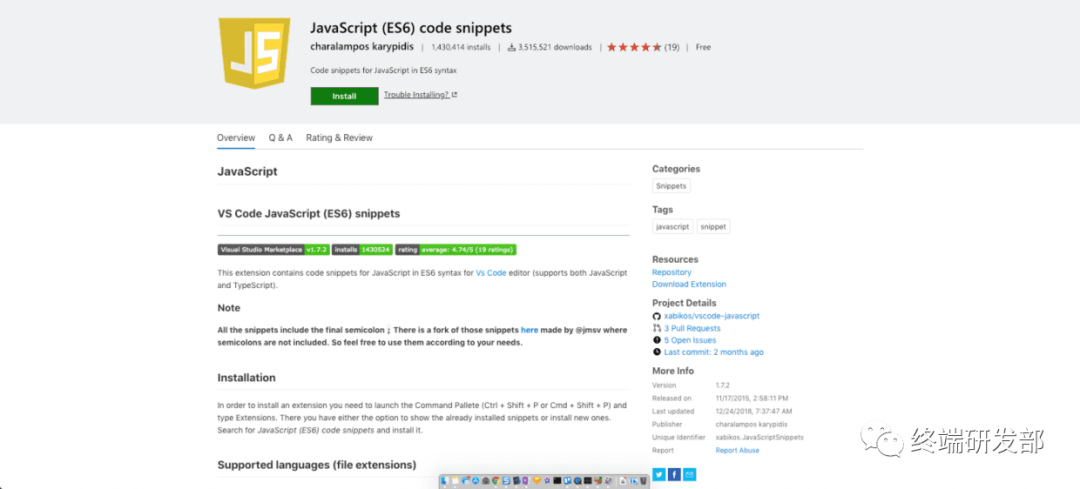
Task: Switch to the Rating & Review tab
Action: (x=339, y=138)
